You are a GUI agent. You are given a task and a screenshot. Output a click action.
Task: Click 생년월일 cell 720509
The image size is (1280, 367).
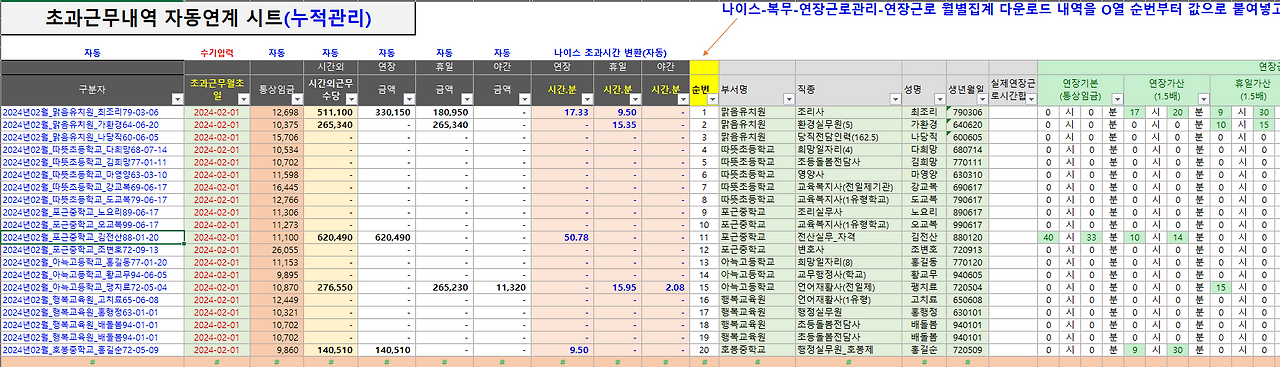pos(967,350)
